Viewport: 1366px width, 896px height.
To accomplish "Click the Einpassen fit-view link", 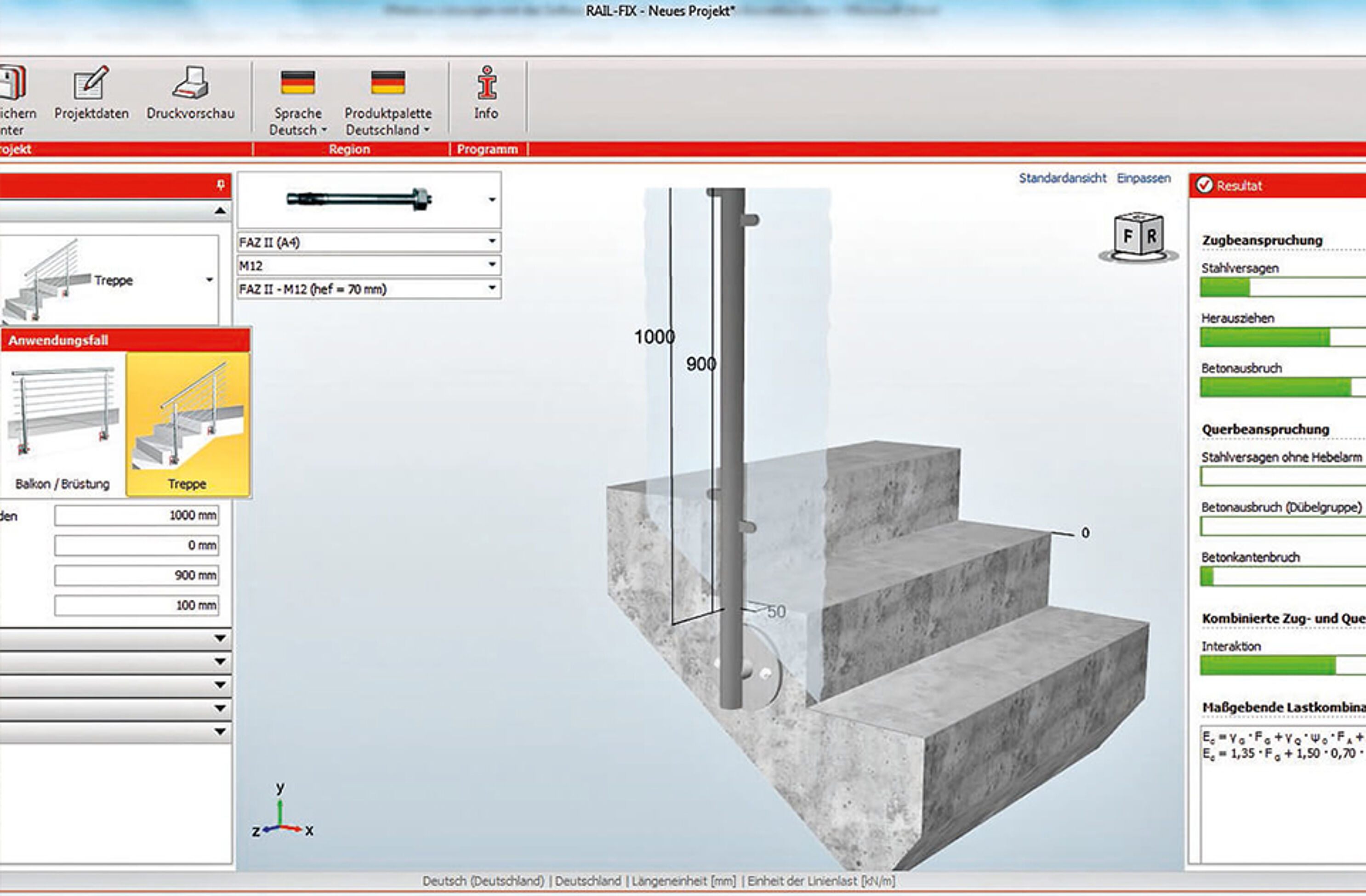I will (x=1142, y=178).
